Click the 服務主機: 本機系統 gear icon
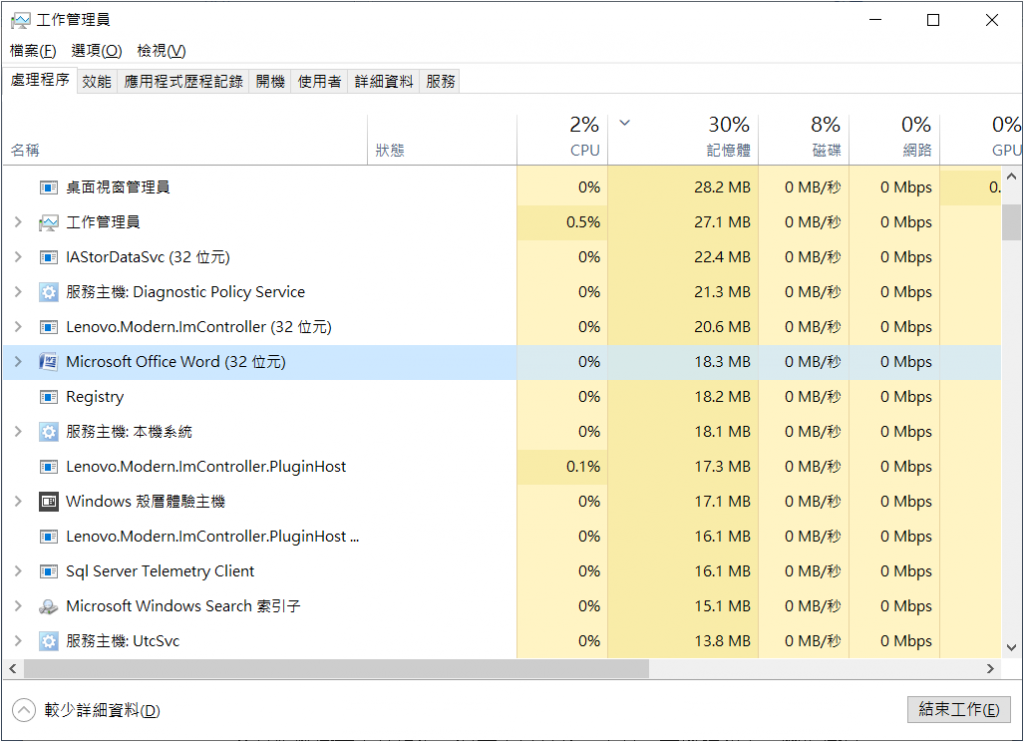Image resolution: width=1024 pixels, height=742 pixels. click(48, 432)
